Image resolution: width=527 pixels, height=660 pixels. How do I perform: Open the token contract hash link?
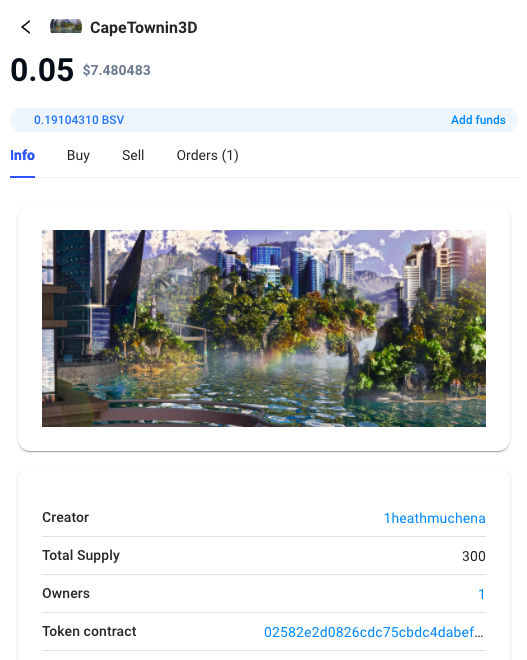tap(374, 632)
